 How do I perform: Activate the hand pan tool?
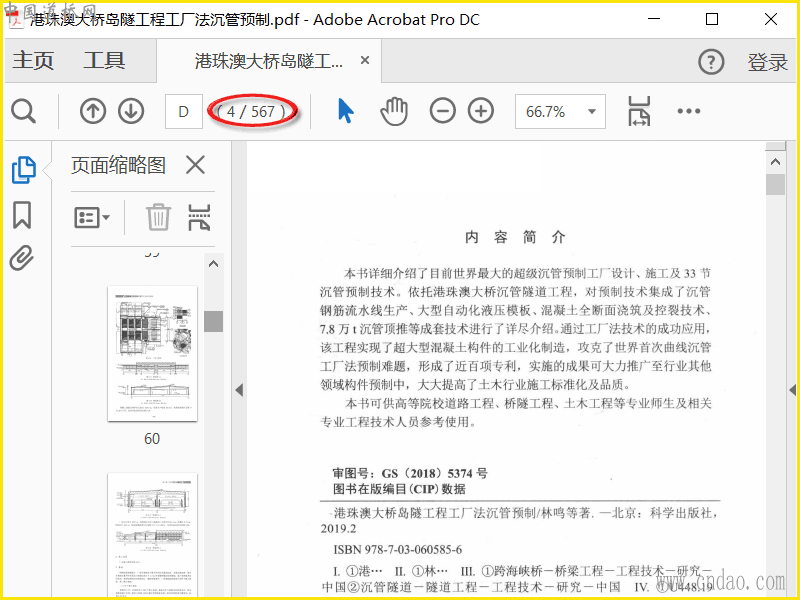pos(394,111)
